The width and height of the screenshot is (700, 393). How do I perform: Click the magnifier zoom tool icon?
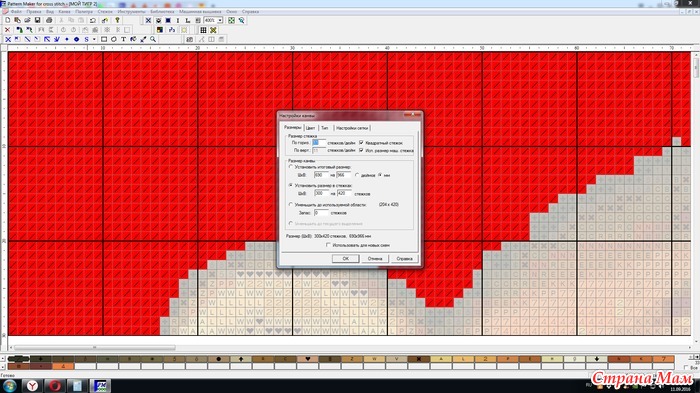[x=153, y=39]
